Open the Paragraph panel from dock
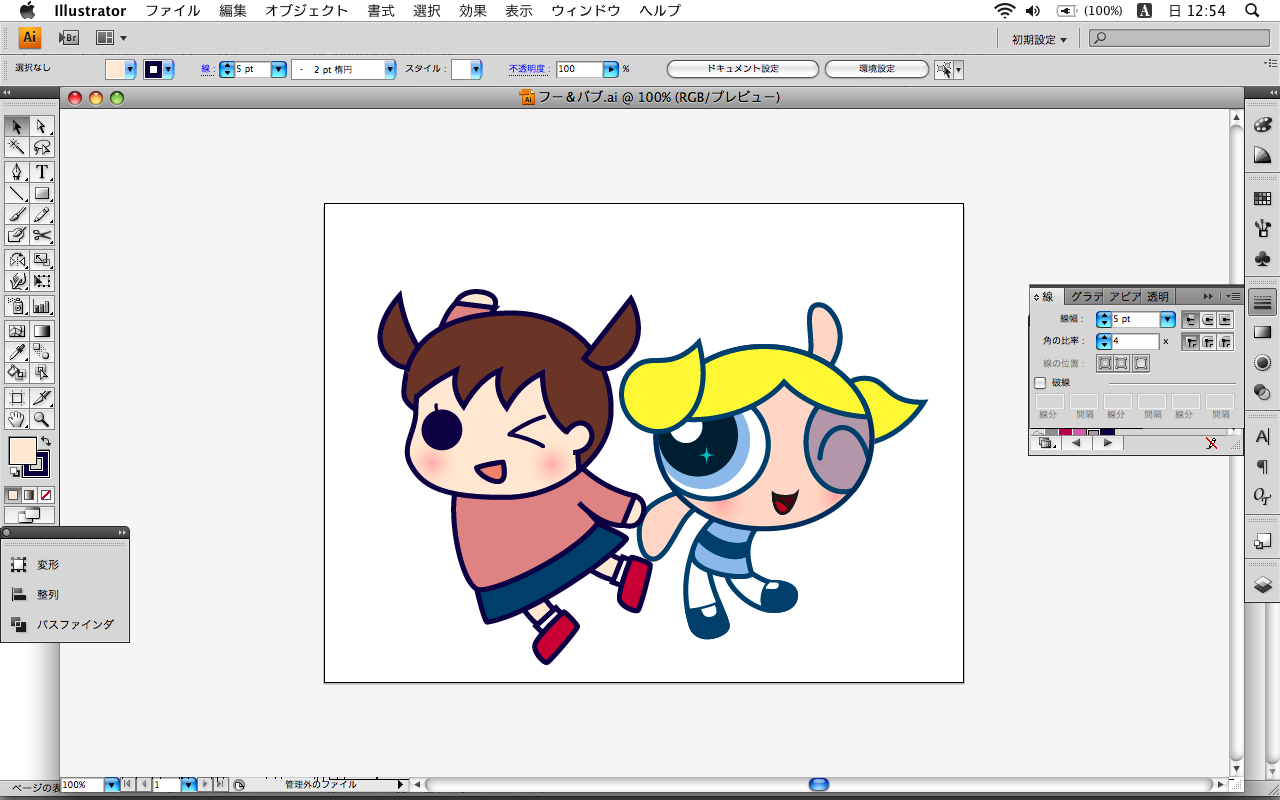This screenshot has height=800, width=1280. 1262,466
